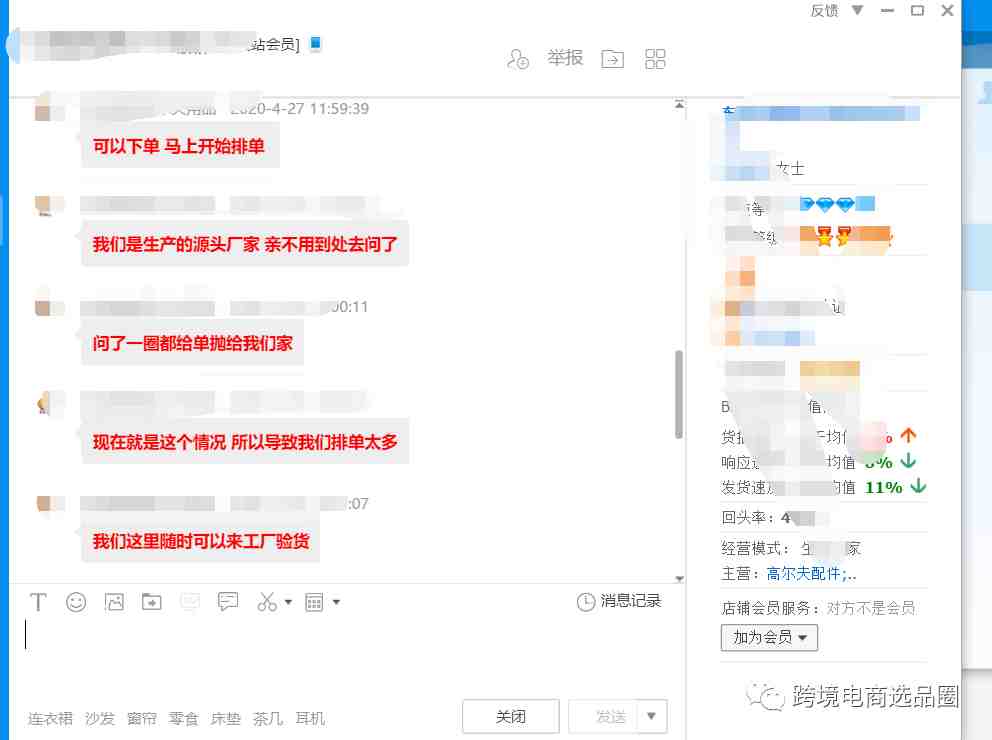
Task: Open the apps grid icon in header
Action: point(655,59)
